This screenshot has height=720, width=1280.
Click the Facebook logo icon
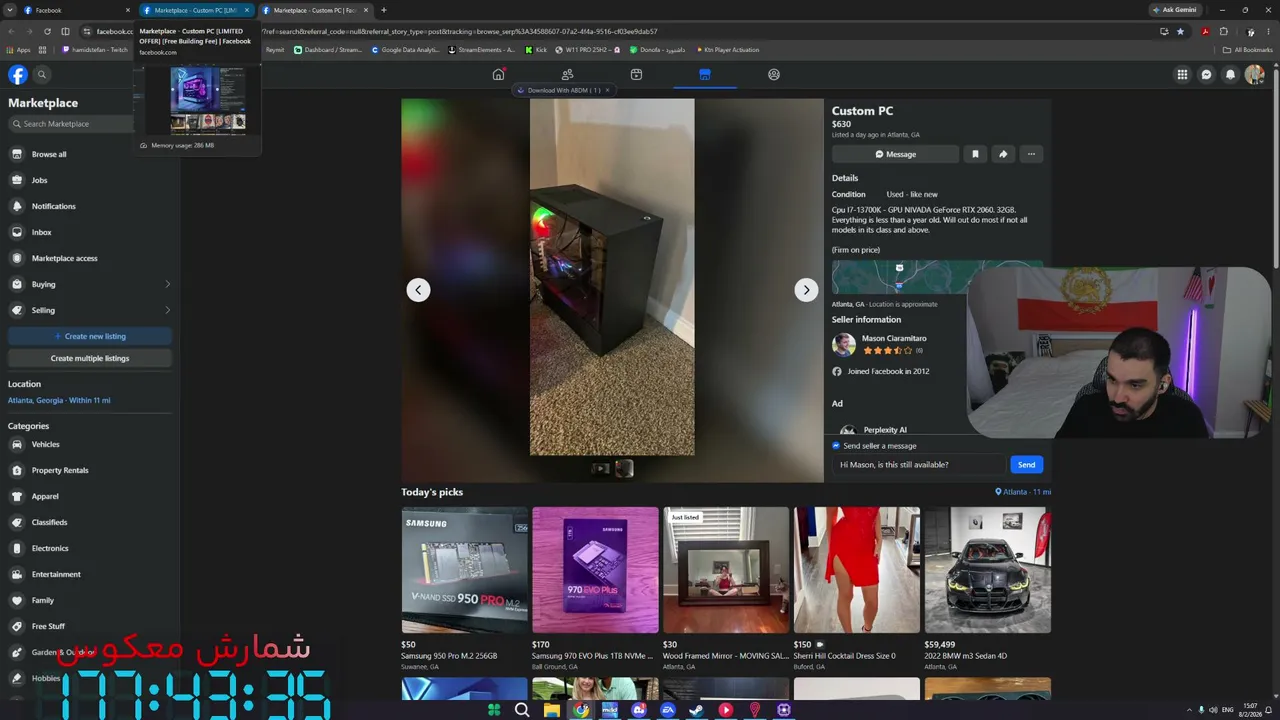pyautogui.click(x=18, y=74)
